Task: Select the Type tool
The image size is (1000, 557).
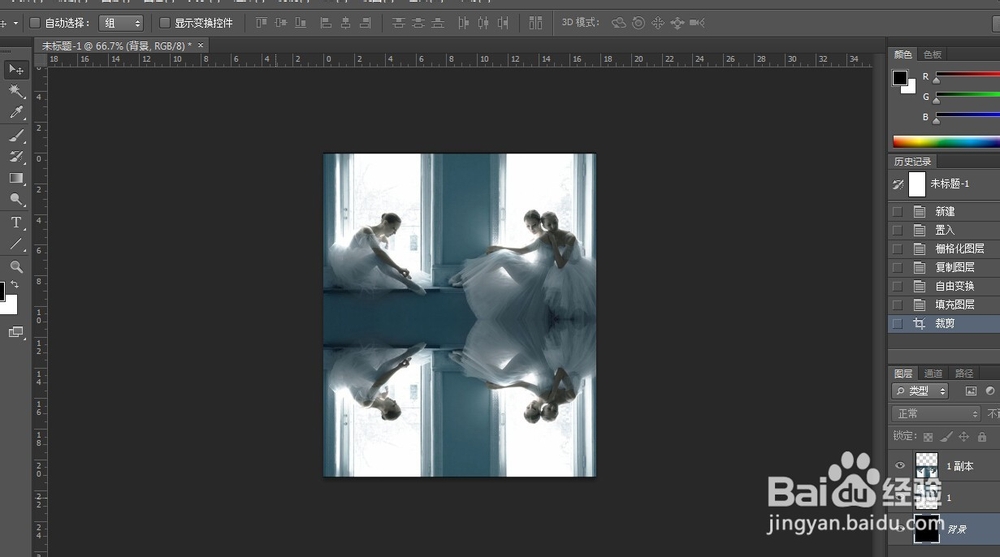Action: point(16,223)
